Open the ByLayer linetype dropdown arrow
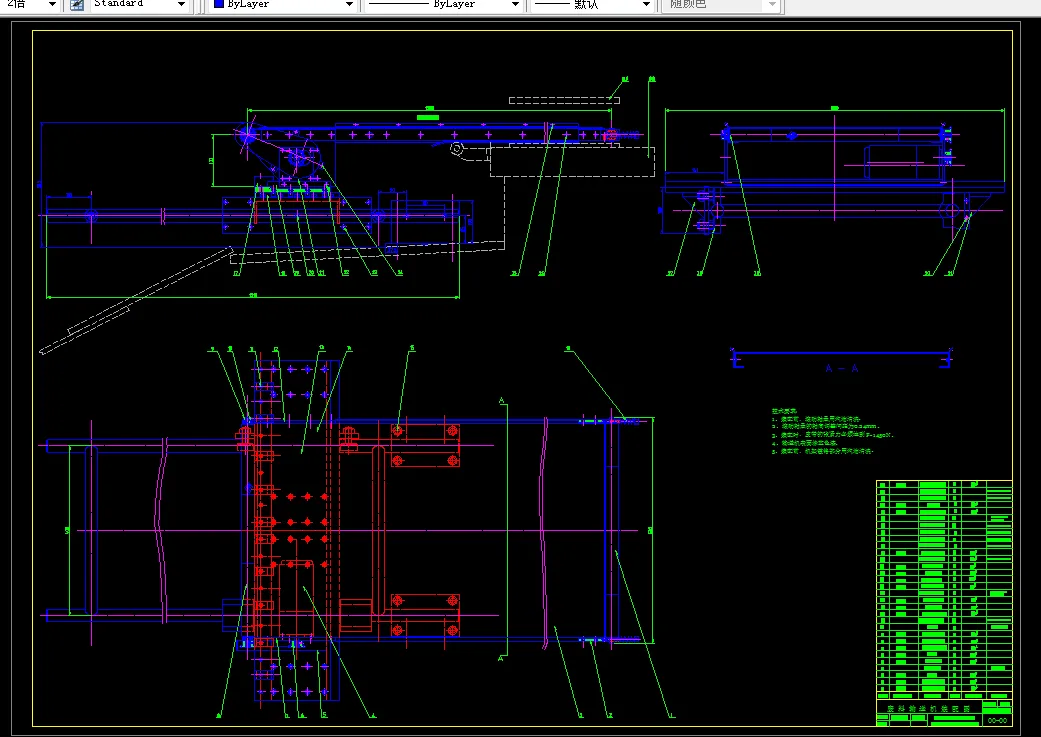This screenshot has height=737, width=1041. pos(515,5)
